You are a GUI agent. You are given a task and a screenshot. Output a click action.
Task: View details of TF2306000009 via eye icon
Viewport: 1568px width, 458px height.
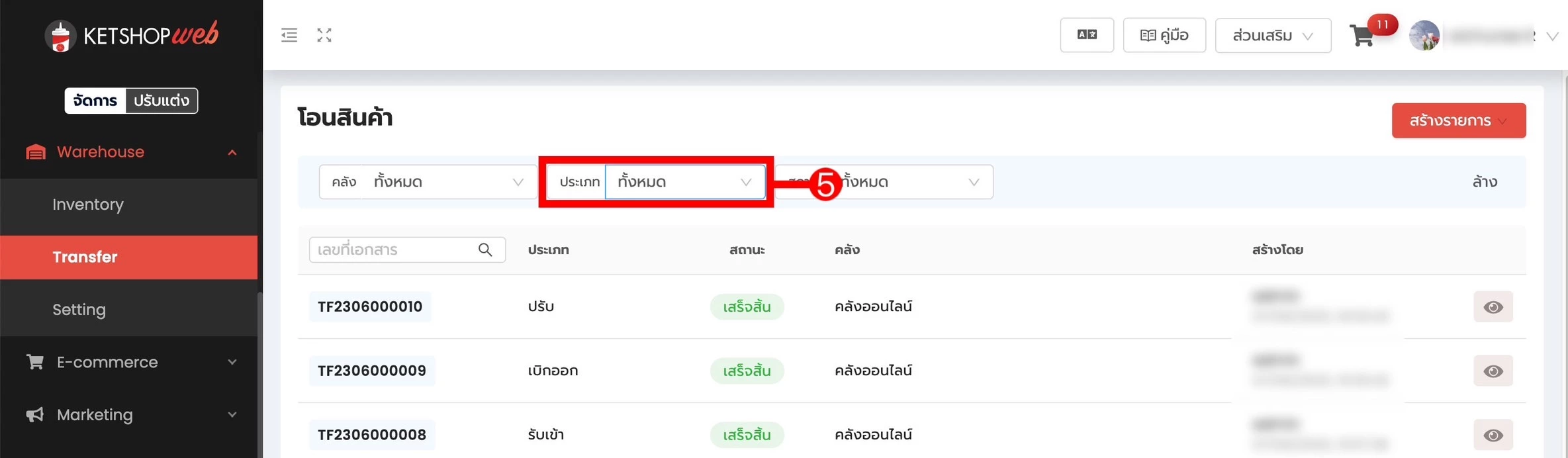[x=1493, y=371]
